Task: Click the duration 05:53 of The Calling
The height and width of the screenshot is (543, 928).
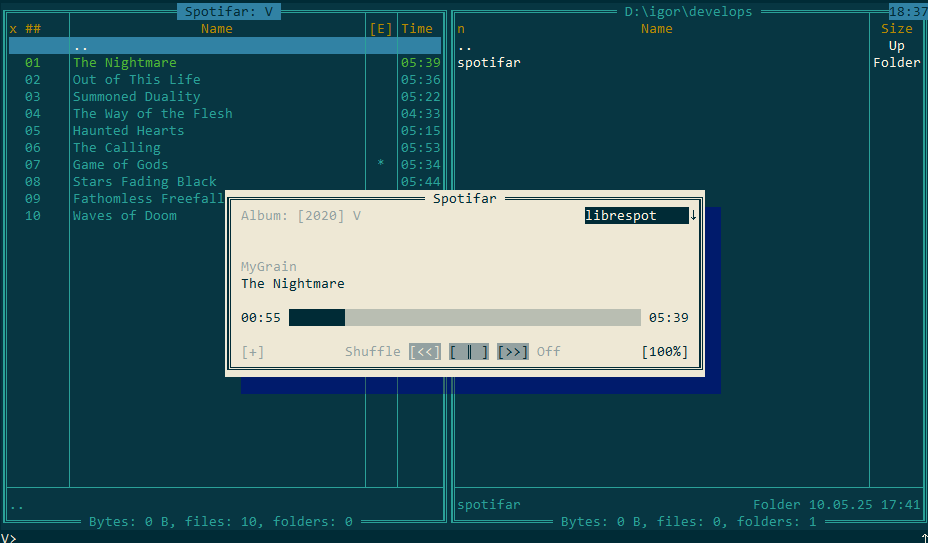Action: [421, 147]
